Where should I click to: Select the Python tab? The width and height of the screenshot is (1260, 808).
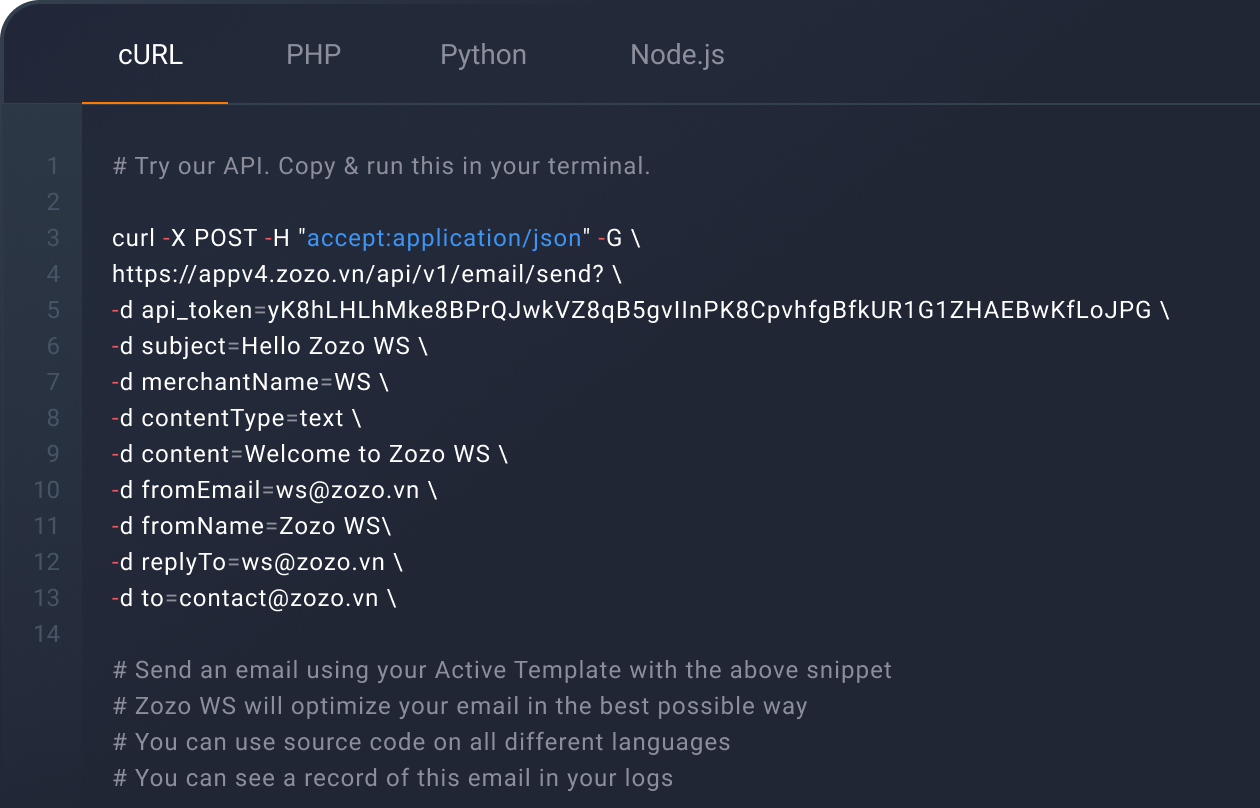(x=483, y=55)
